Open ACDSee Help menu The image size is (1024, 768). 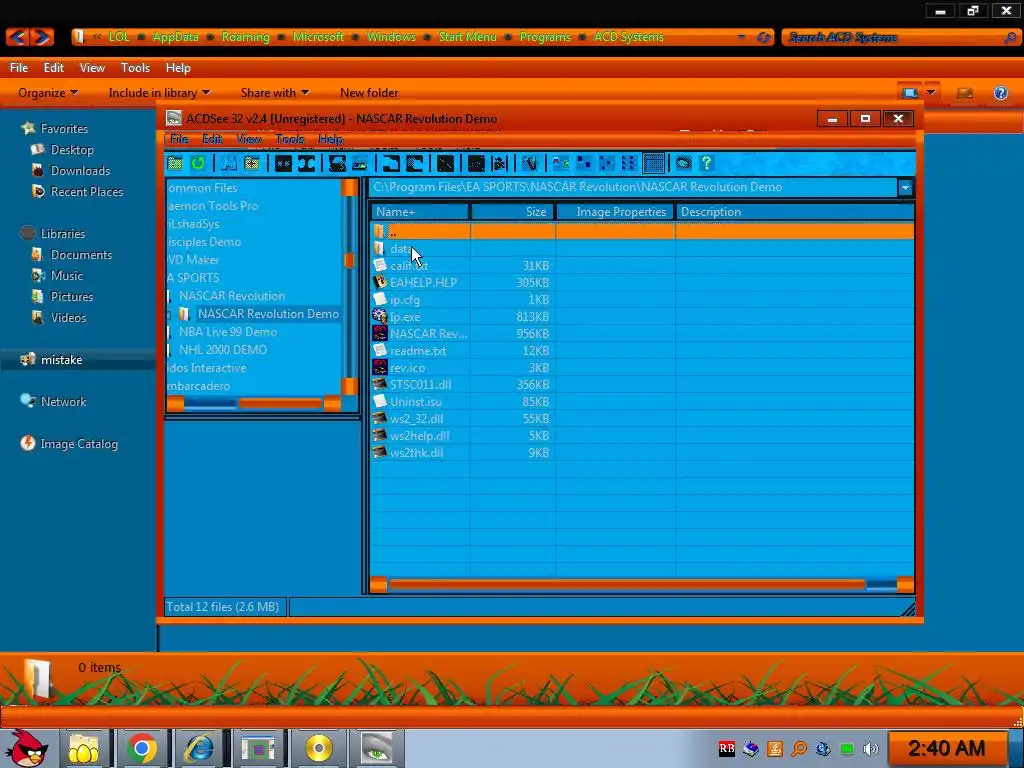point(330,139)
